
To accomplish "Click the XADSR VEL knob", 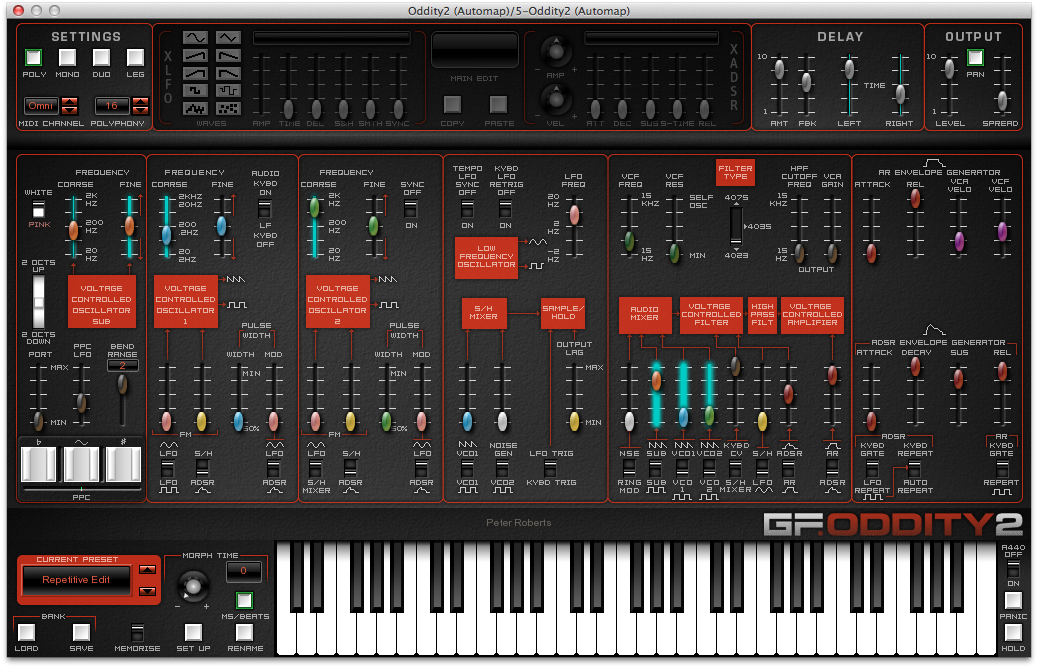I will (x=556, y=100).
